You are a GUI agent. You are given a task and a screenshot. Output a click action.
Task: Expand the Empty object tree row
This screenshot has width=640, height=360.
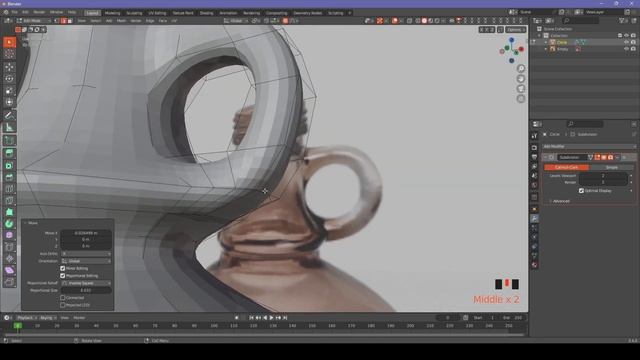[x=546, y=49]
